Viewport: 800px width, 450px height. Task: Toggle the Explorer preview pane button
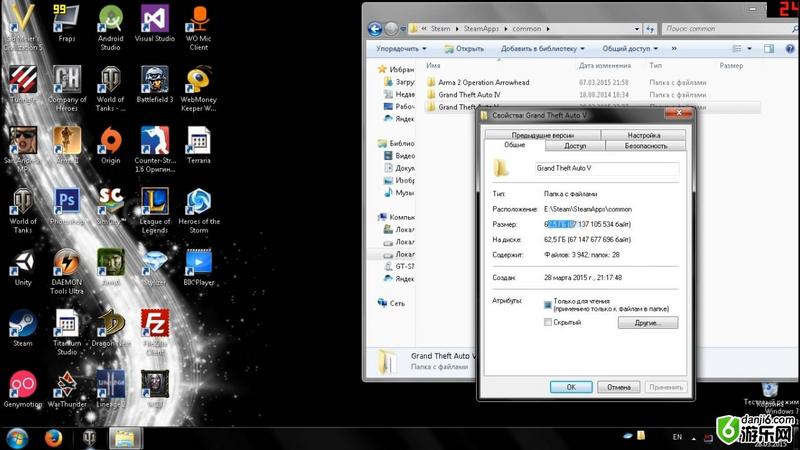(x=769, y=49)
